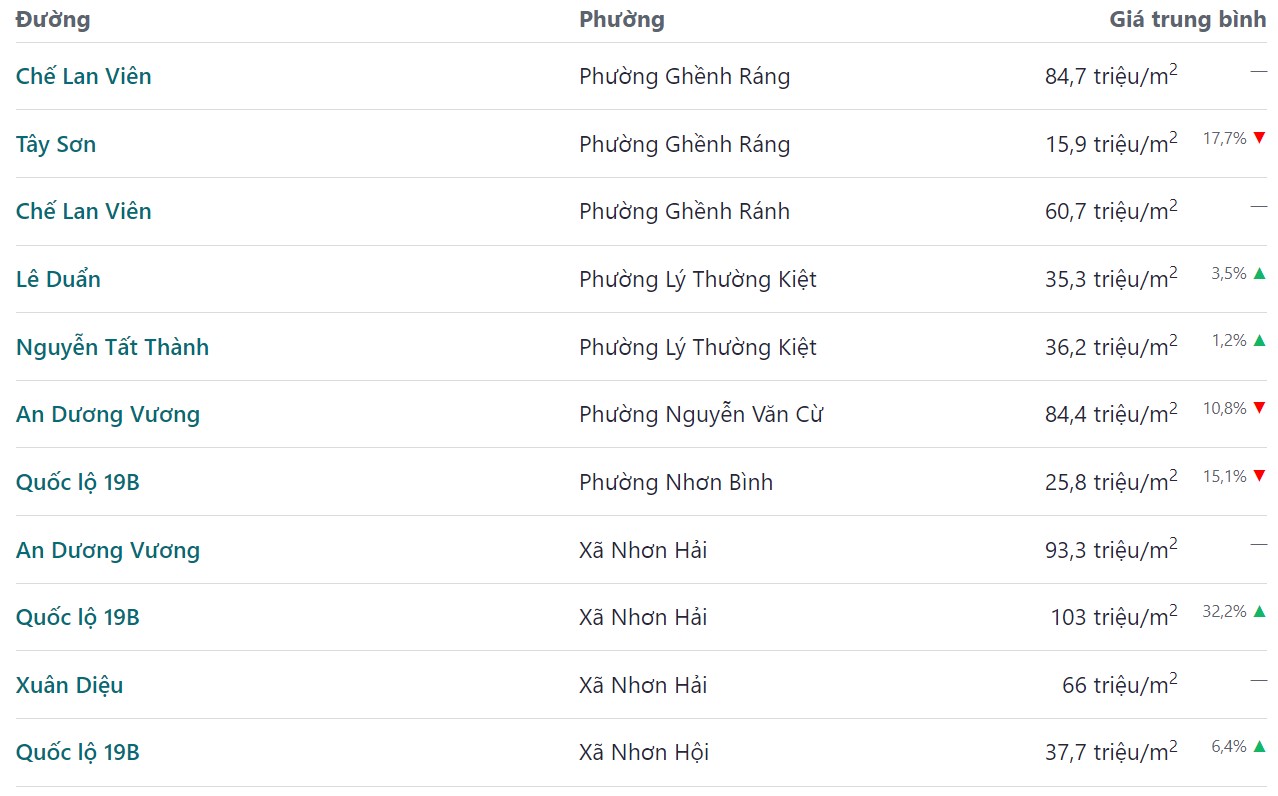Open Quốc lộ 19B link in Nhơn Bình

[x=78, y=482]
